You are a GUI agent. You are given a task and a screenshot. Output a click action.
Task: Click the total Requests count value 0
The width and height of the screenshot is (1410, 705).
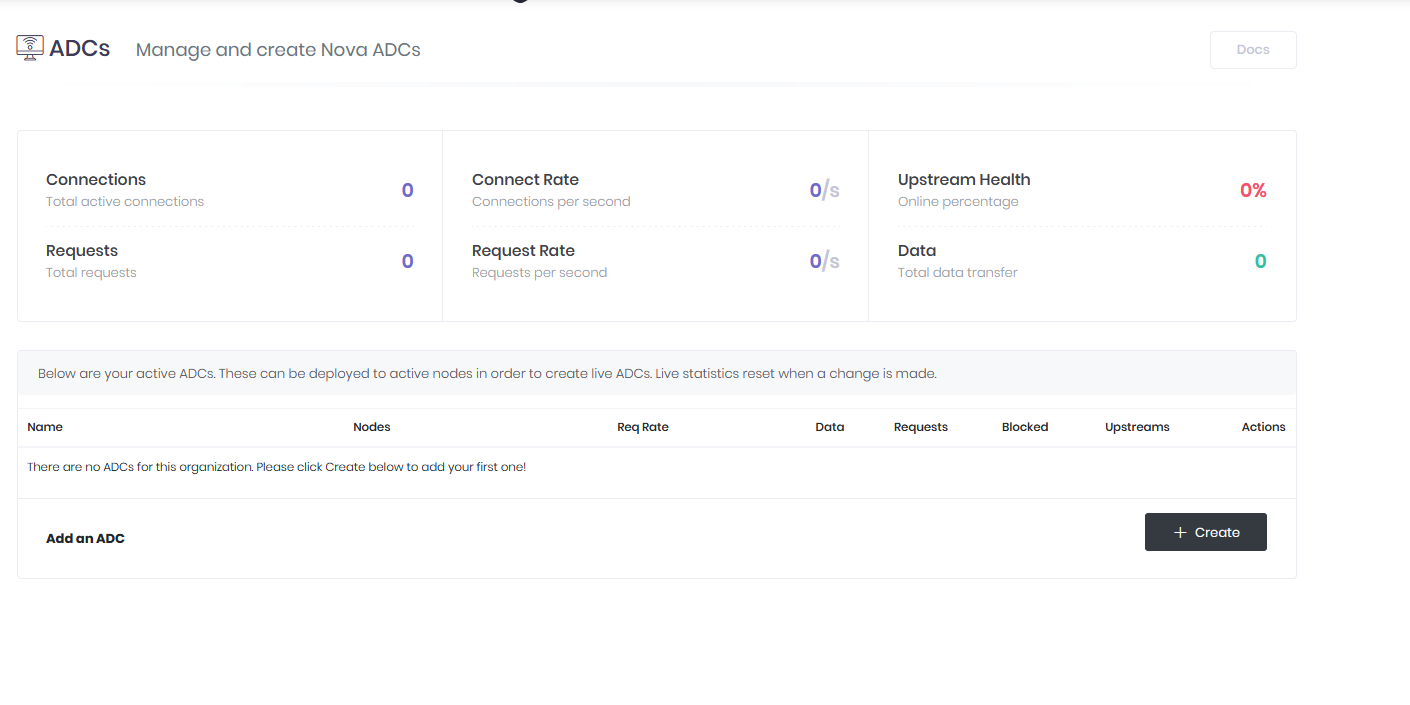pyautogui.click(x=408, y=261)
